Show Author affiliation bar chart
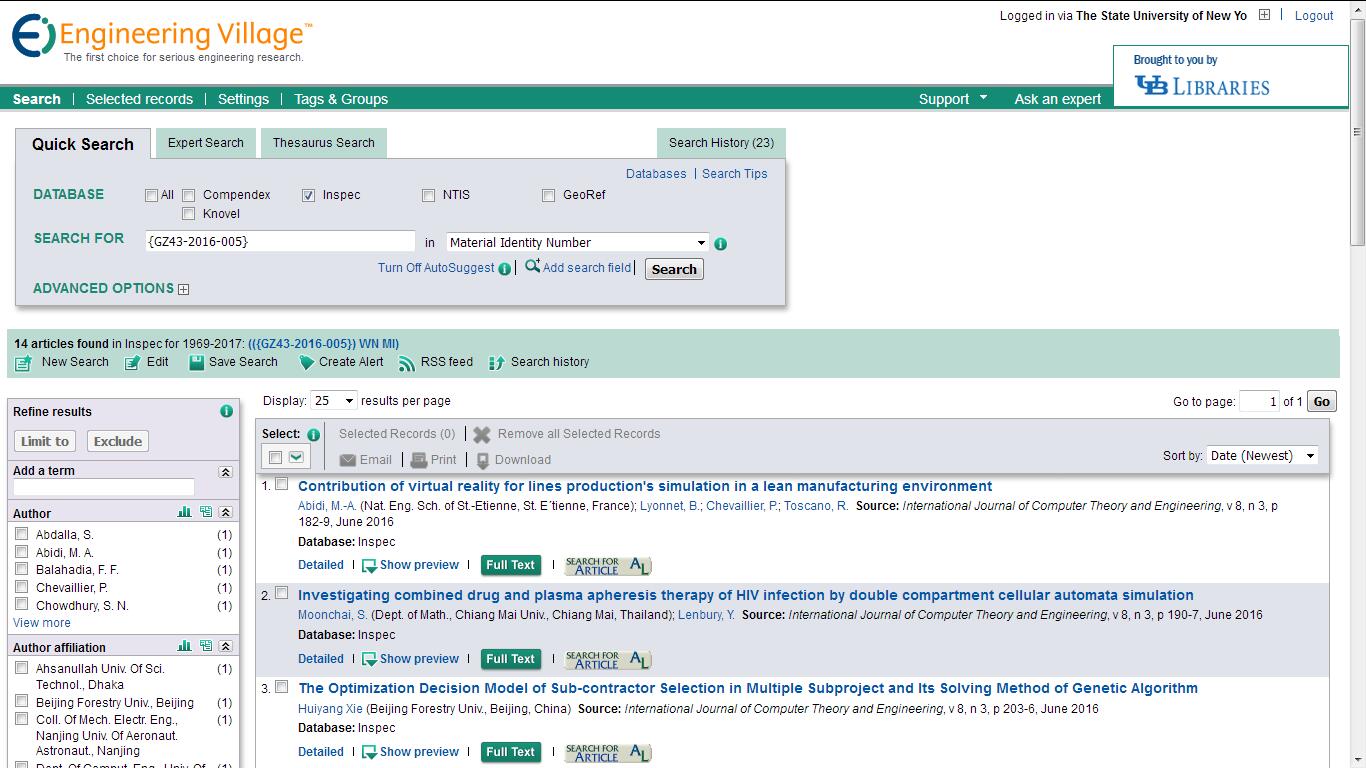 (x=184, y=646)
